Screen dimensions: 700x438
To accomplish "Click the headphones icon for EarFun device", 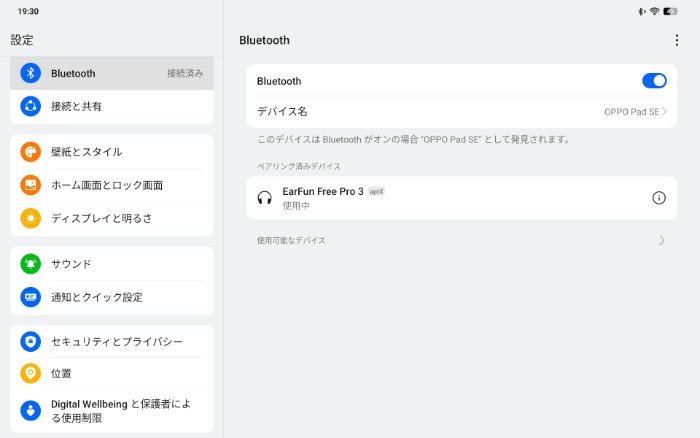I will click(264, 198).
